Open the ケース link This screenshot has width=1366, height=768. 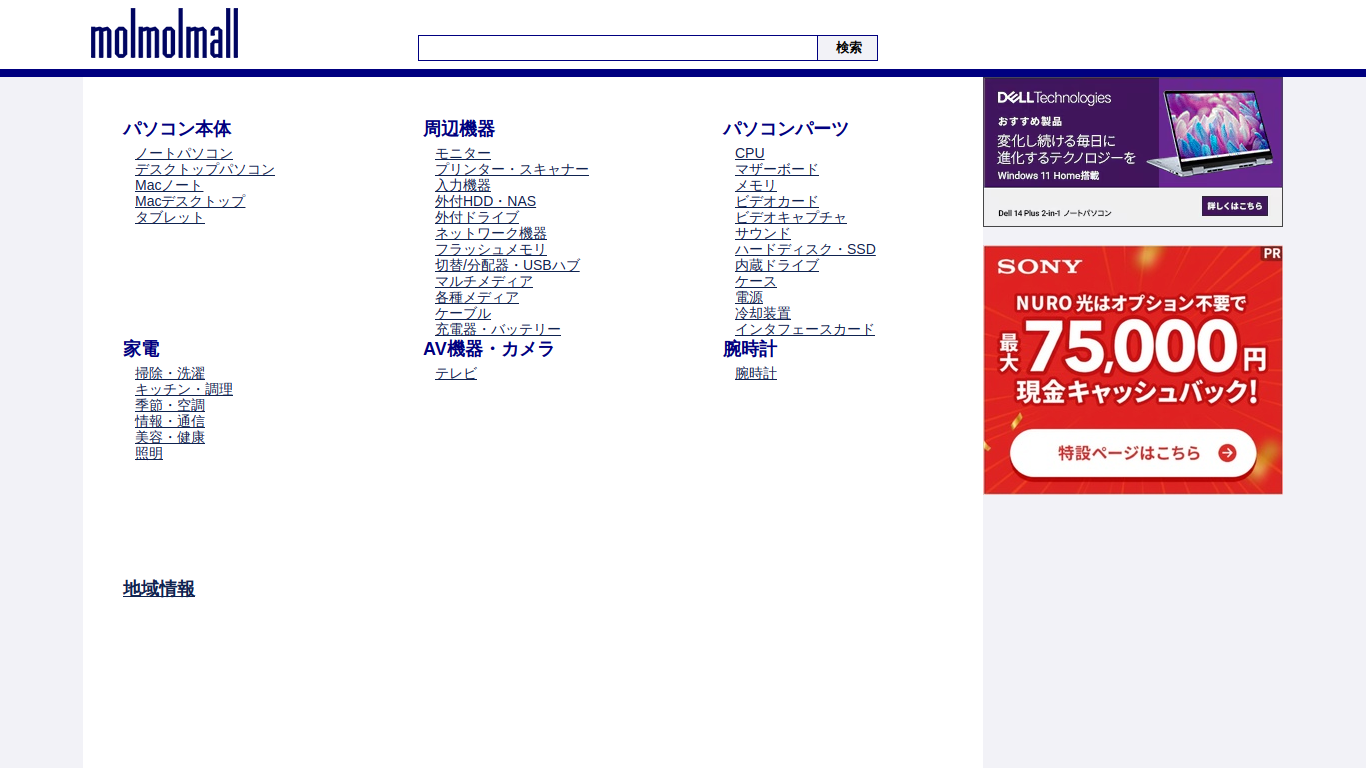point(756,281)
